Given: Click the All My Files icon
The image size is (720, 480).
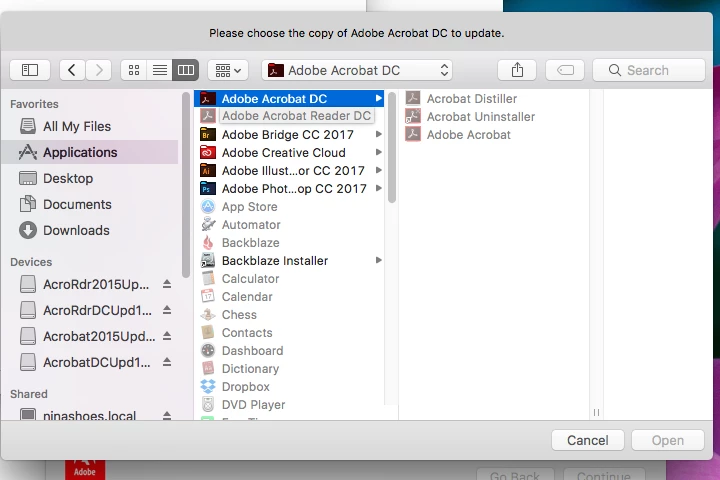Looking at the screenshot, I should coord(28,126).
